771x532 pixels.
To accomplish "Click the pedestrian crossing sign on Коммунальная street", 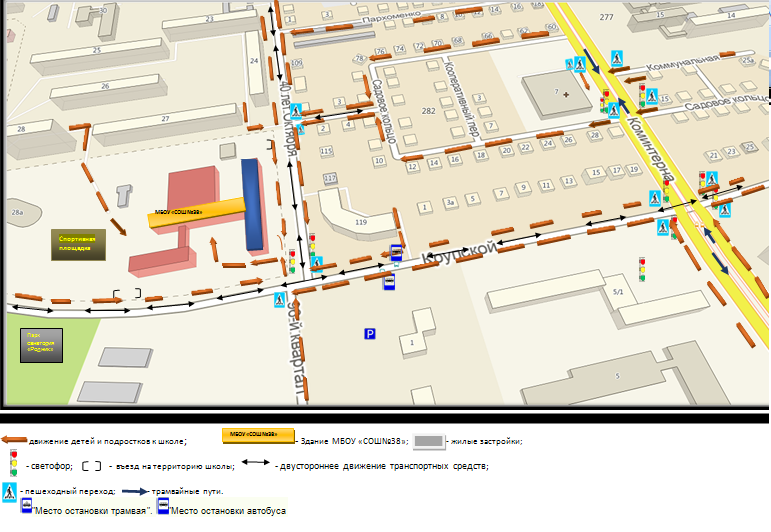I will point(617,59).
